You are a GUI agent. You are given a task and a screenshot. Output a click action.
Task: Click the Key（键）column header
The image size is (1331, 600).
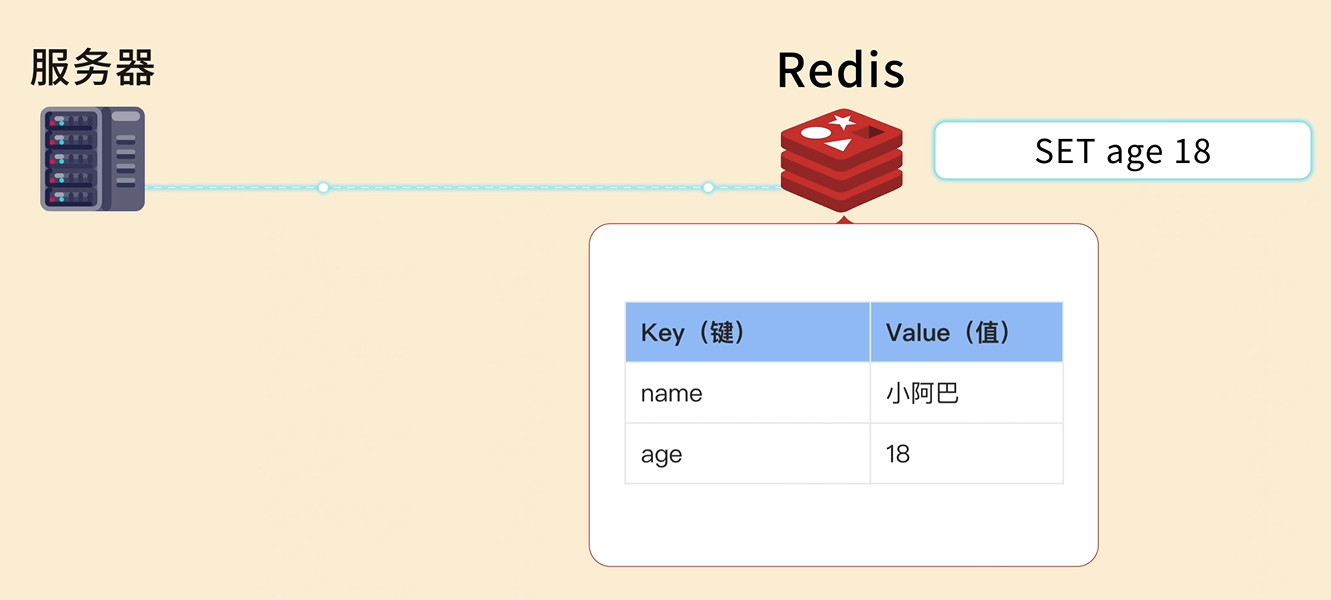click(x=747, y=332)
